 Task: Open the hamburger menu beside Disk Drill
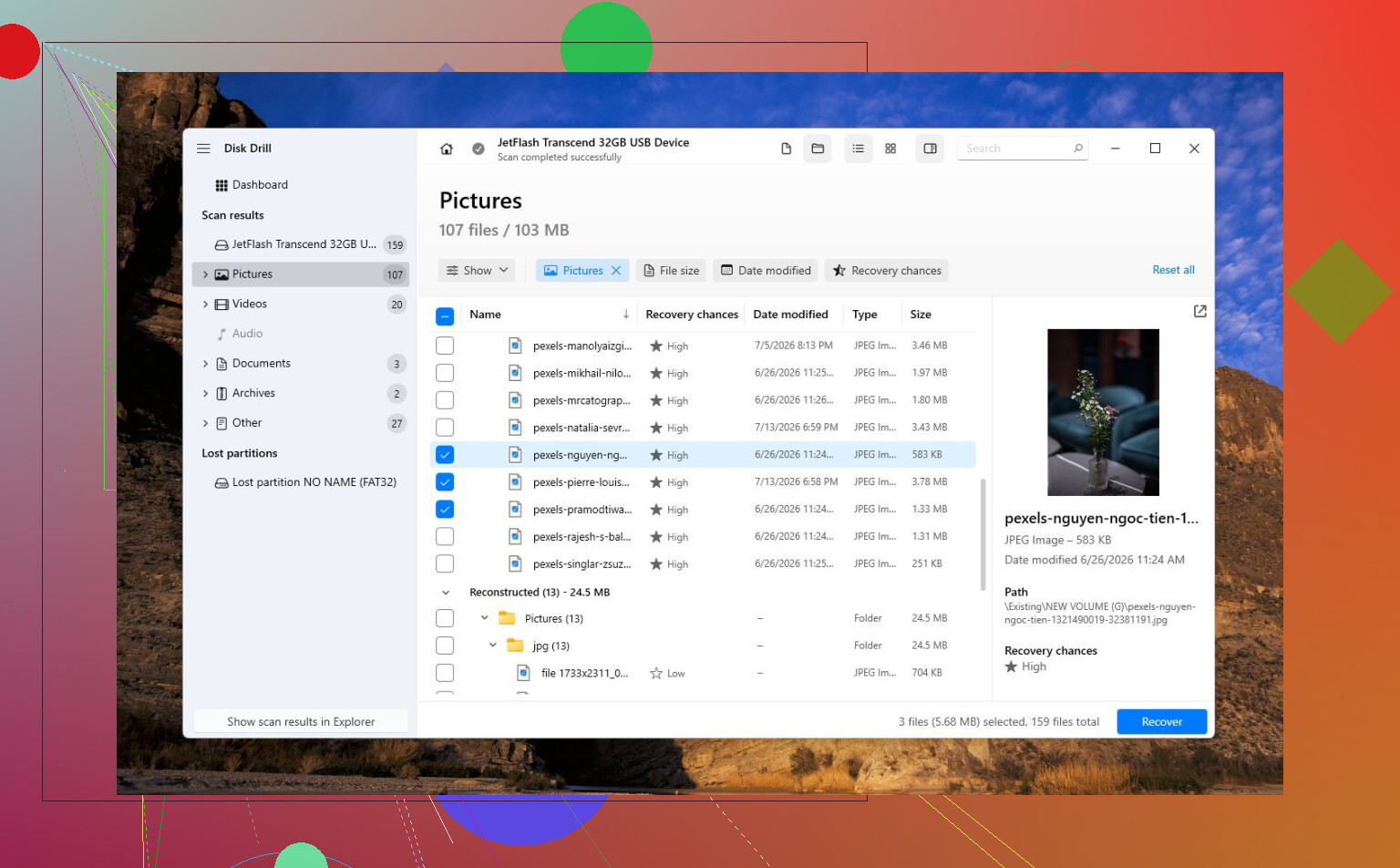pyautogui.click(x=203, y=149)
